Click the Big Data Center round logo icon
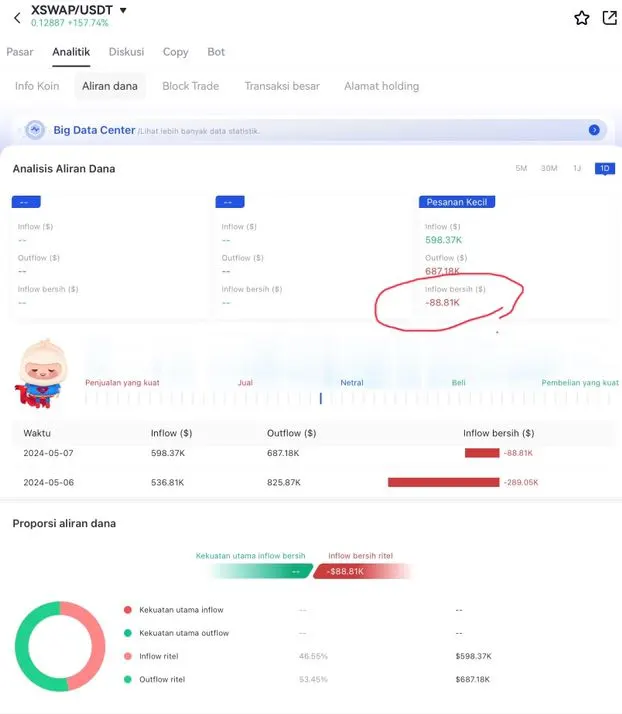The image size is (622, 714). (35, 130)
